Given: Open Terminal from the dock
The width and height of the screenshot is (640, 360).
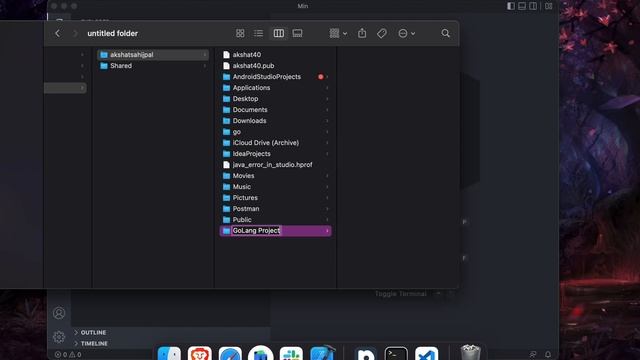Looking at the screenshot, I should pyautogui.click(x=396, y=353).
